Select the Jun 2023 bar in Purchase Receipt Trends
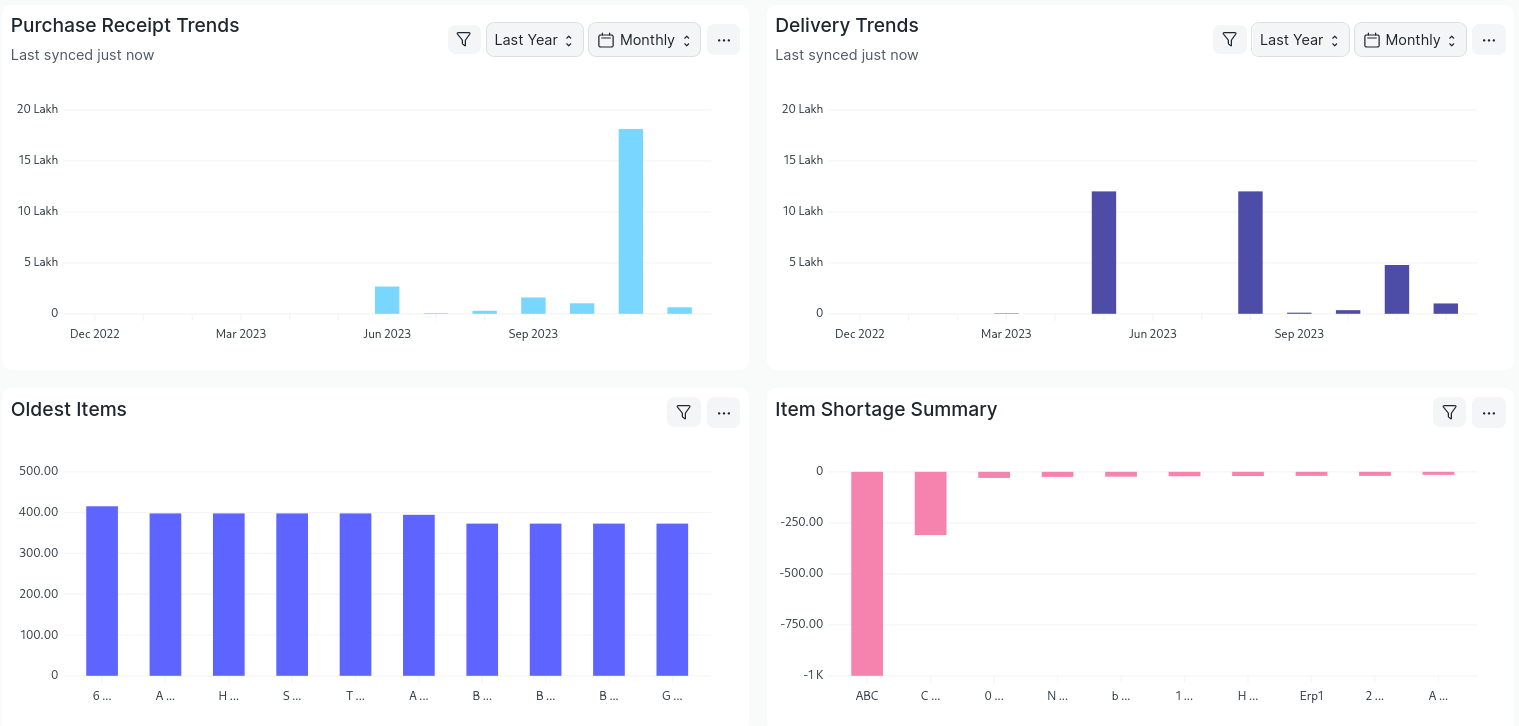Screen dimensions: 1519x726 tap(387, 300)
